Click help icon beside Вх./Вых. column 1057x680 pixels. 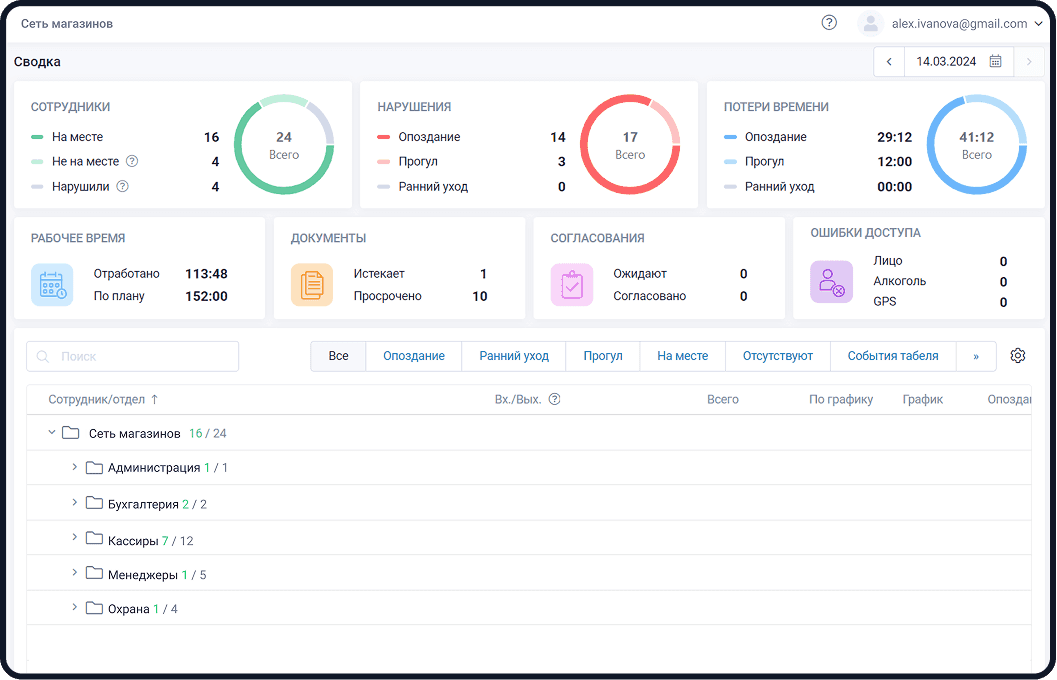pyautogui.click(x=555, y=399)
